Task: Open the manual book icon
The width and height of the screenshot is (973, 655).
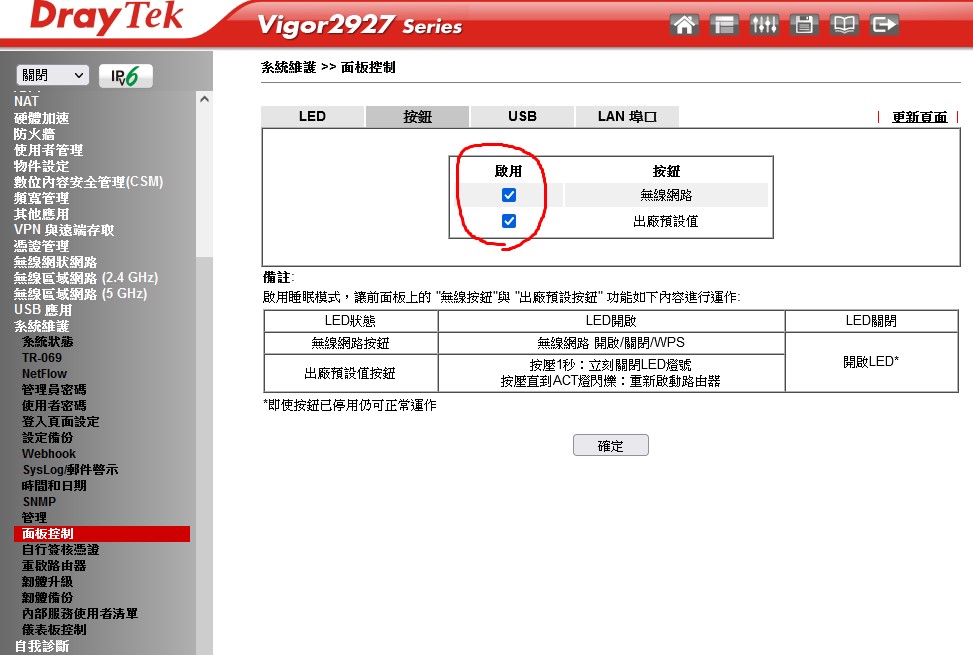Action: point(844,25)
